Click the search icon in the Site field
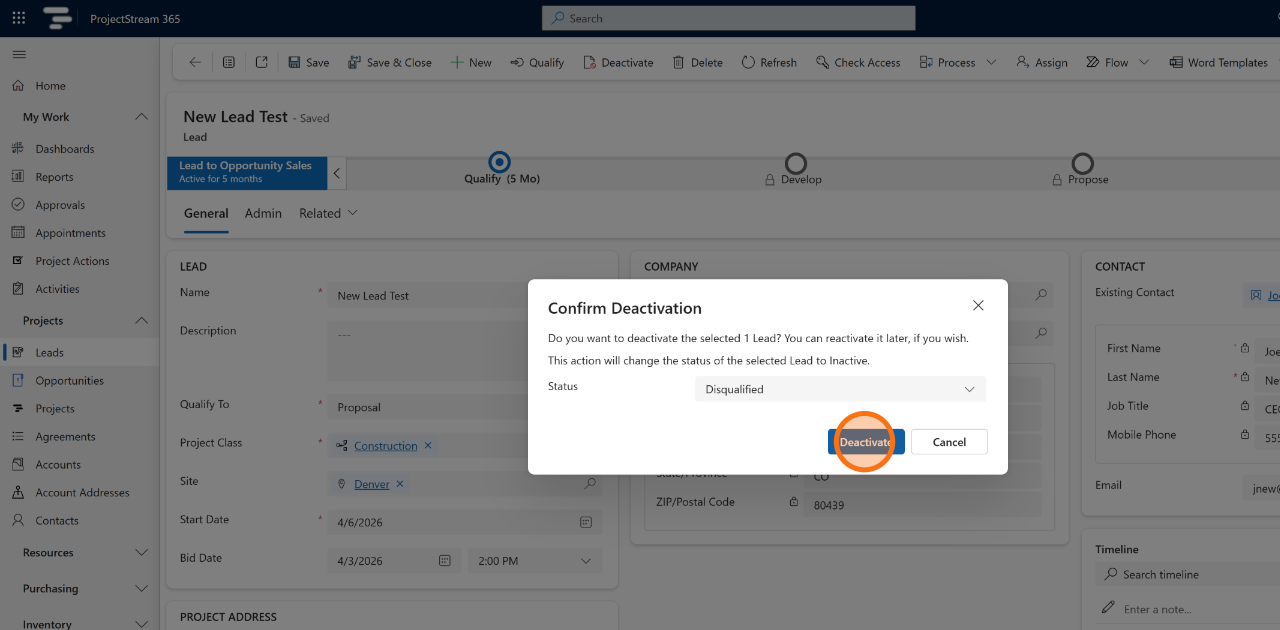1280x630 pixels. (x=590, y=484)
